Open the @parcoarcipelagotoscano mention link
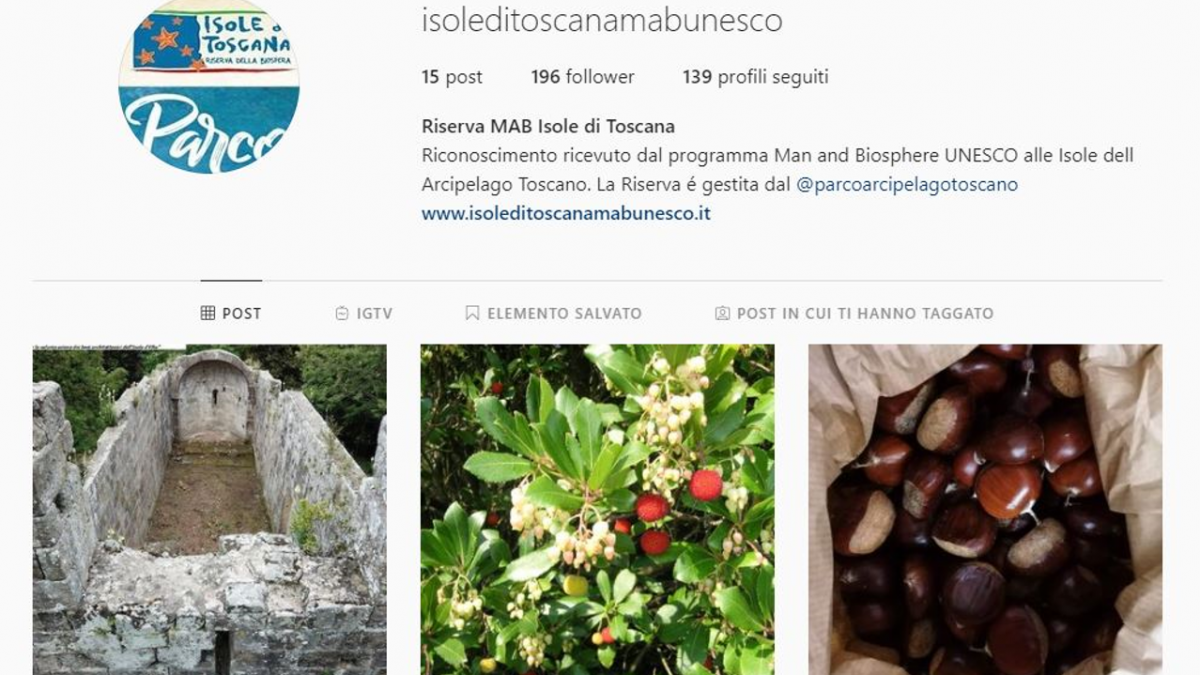Image resolution: width=1200 pixels, height=675 pixels. [x=907, y=185]
